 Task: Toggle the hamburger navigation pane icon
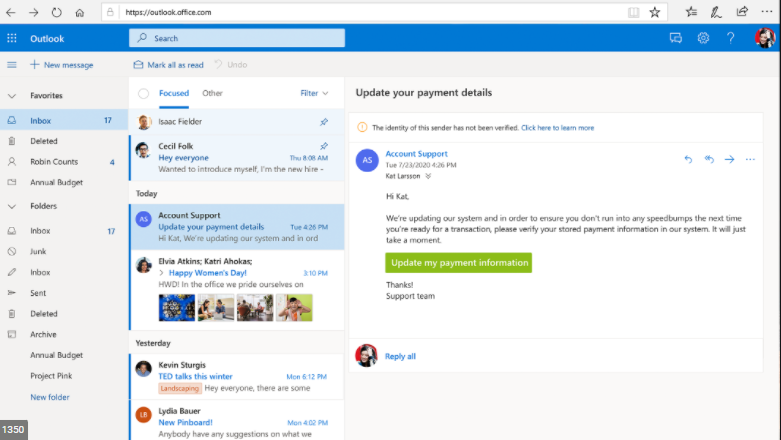[12, 65]
